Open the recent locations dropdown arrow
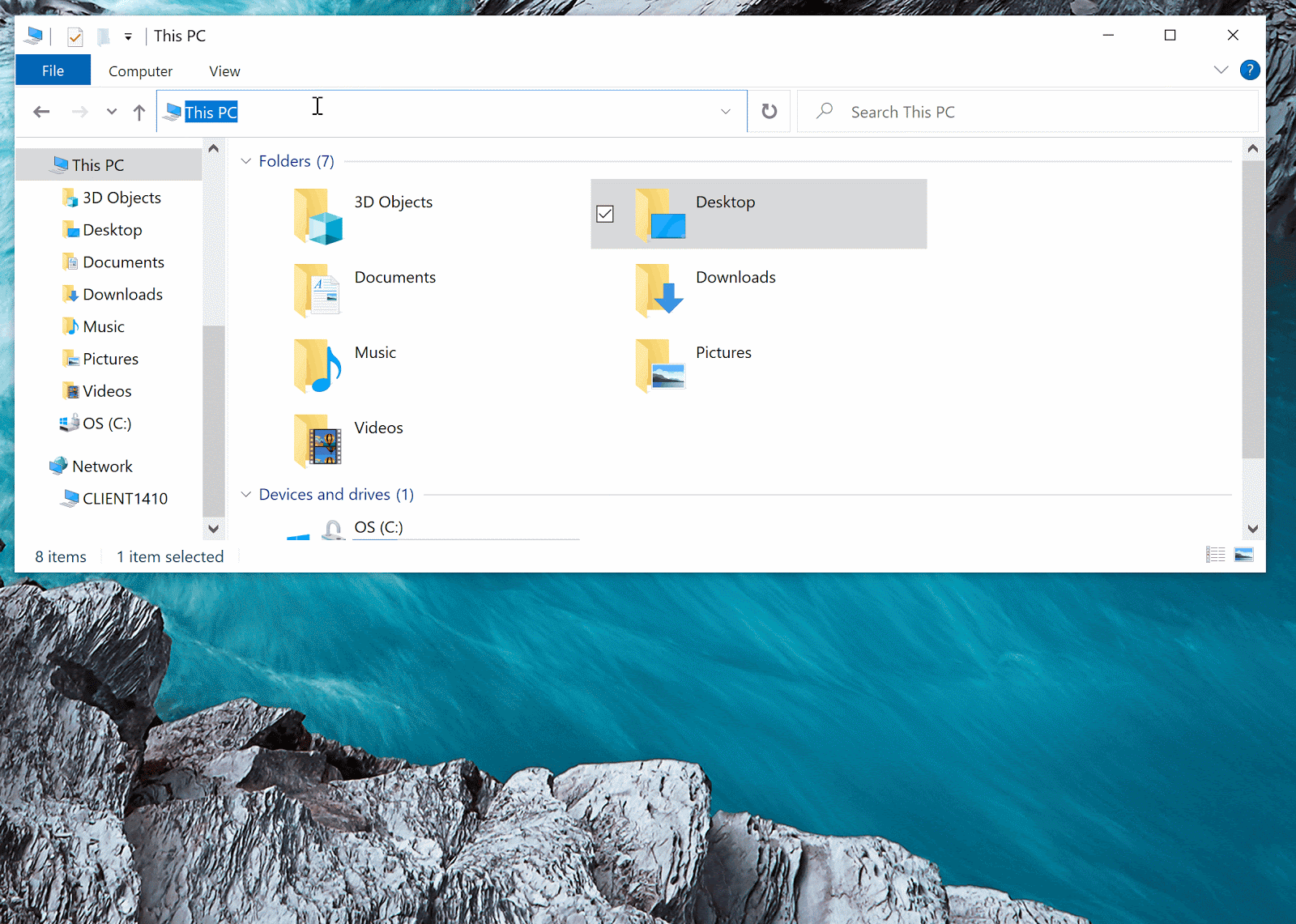Screen dimensions: 1296x924 112,112
